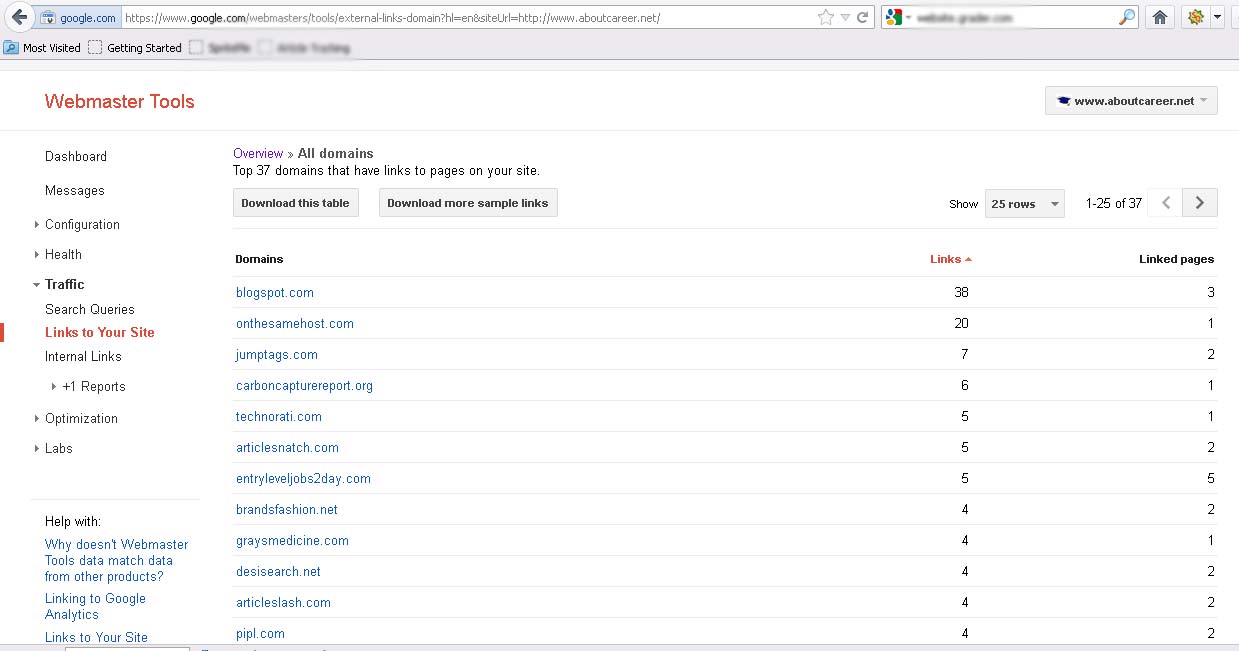Open Why doesn't Webmaster Tools data match help link
This screenshot has height=651, width=1239.
tap(116, 560)
